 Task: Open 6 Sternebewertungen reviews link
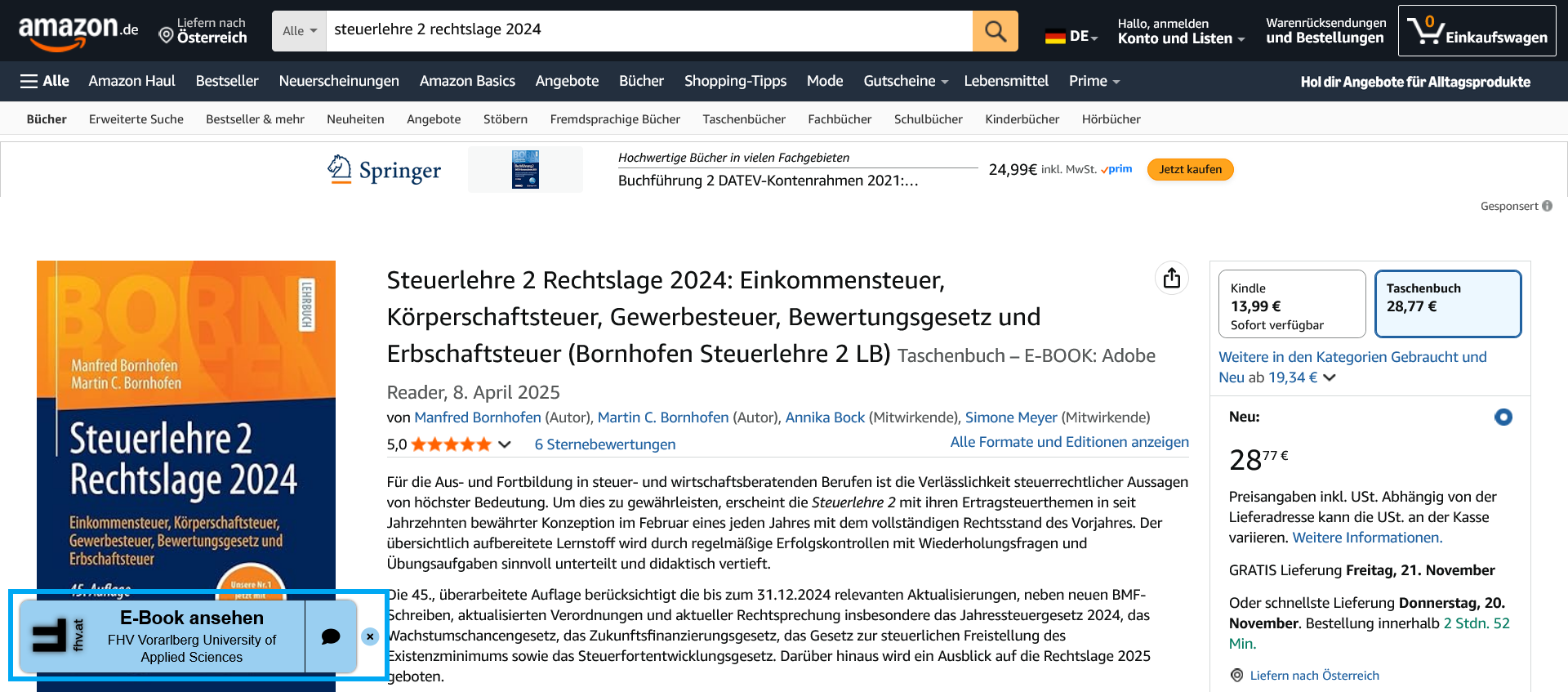pyautogui.click(x=604, y=444)
